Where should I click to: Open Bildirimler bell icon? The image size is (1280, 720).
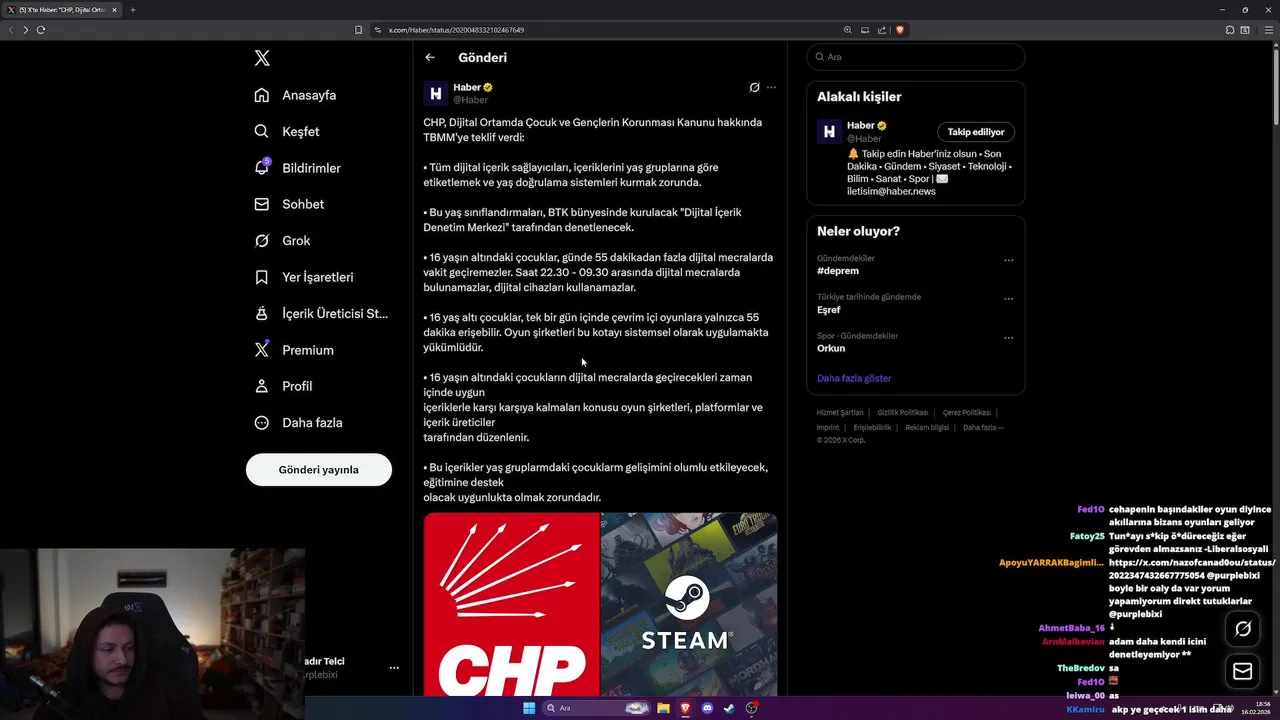tap(261, 168)
